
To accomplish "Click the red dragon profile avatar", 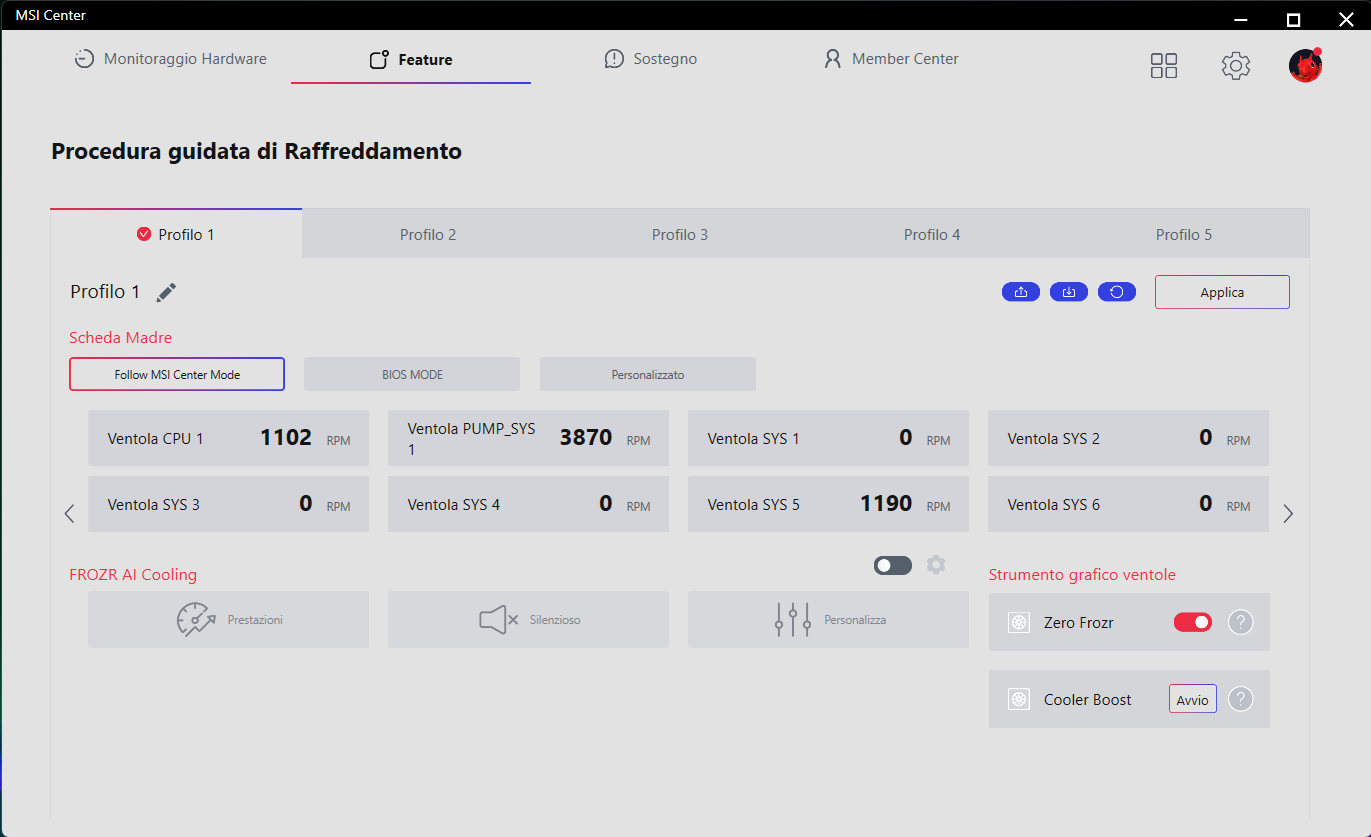I will [x=1305, y=65].
